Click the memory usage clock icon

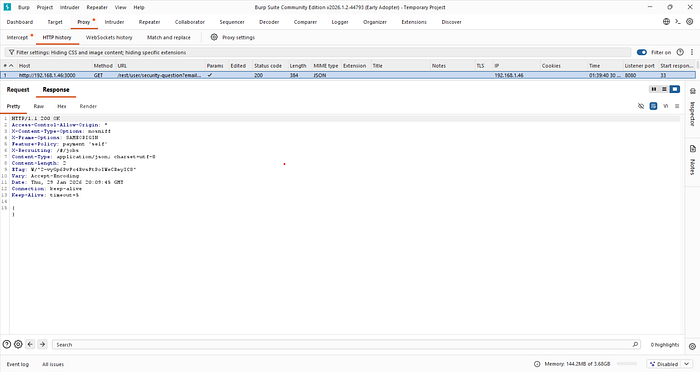(x=537, y=364)
